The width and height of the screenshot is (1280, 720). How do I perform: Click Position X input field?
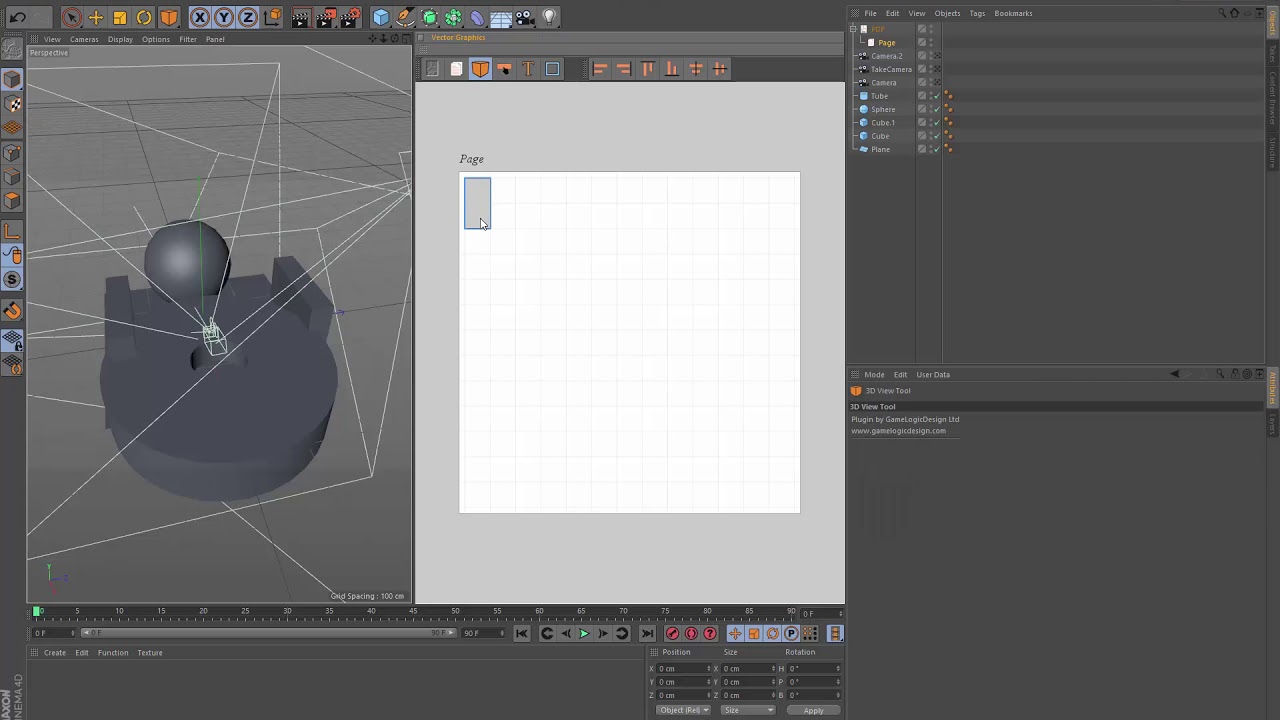pyautogui.click(x=684, y=668)
